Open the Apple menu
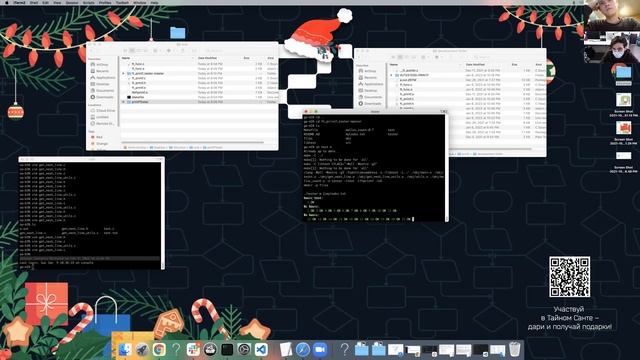The width and height of the screenshot is (640, 360). point(7,2)
